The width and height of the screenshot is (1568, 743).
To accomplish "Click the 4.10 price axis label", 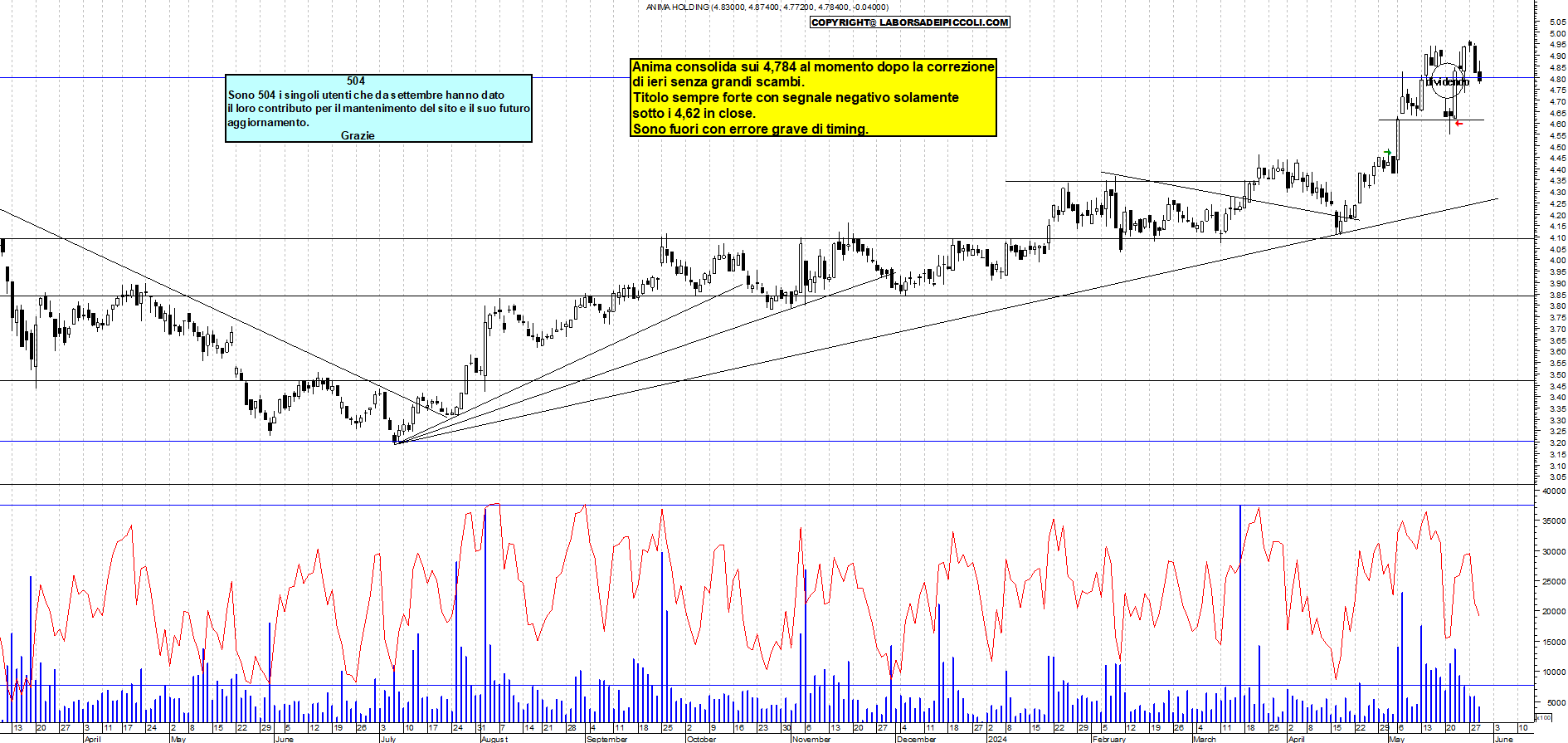I will pyautogui.click(x=1556, y=238).
